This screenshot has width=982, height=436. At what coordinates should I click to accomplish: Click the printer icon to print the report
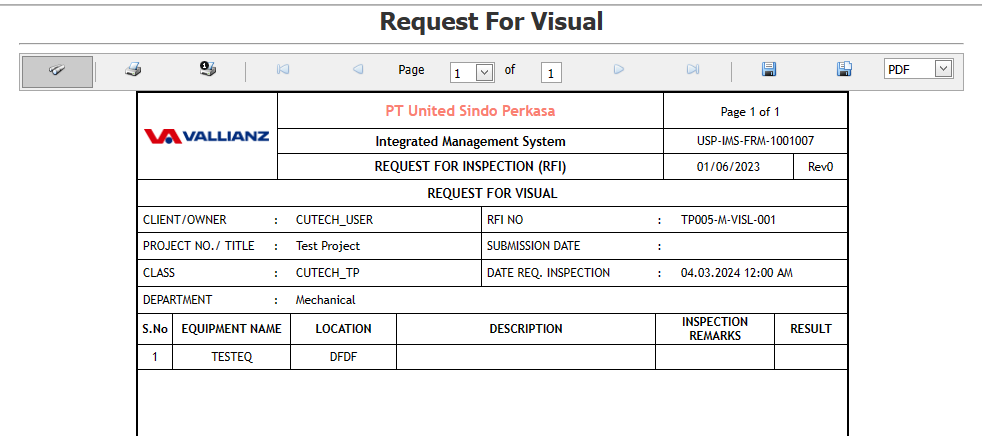[x=133, y=70]
